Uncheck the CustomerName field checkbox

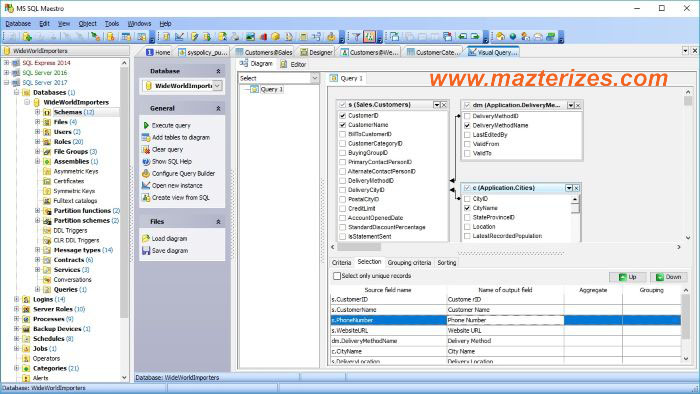click(x=342, y=125)
